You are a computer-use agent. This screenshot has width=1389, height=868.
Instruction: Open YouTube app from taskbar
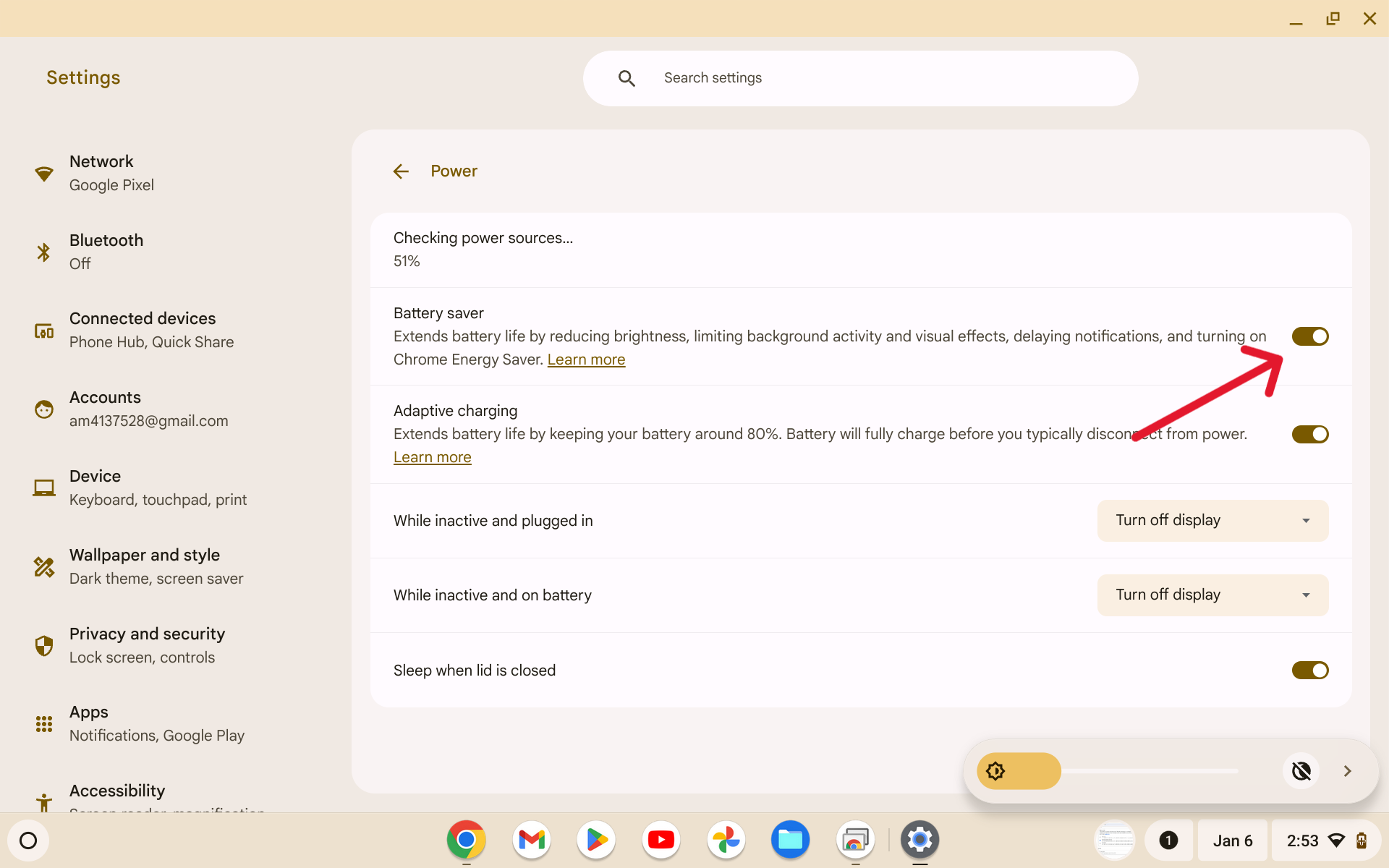(661, 840)
